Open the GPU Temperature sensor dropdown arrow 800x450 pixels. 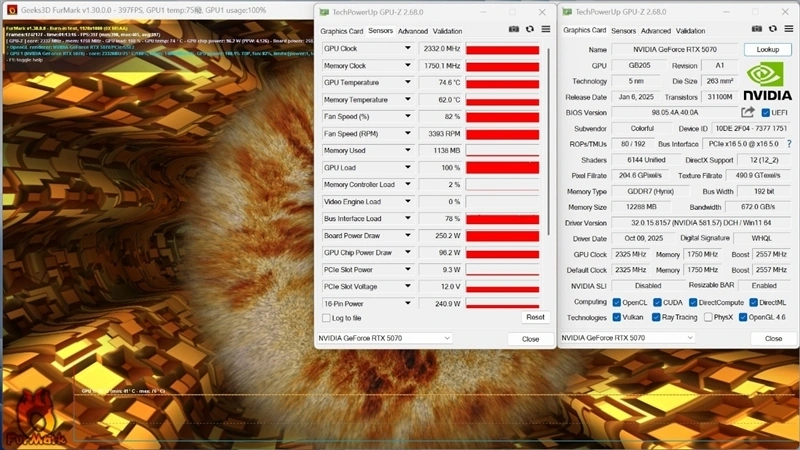[408, 83]
